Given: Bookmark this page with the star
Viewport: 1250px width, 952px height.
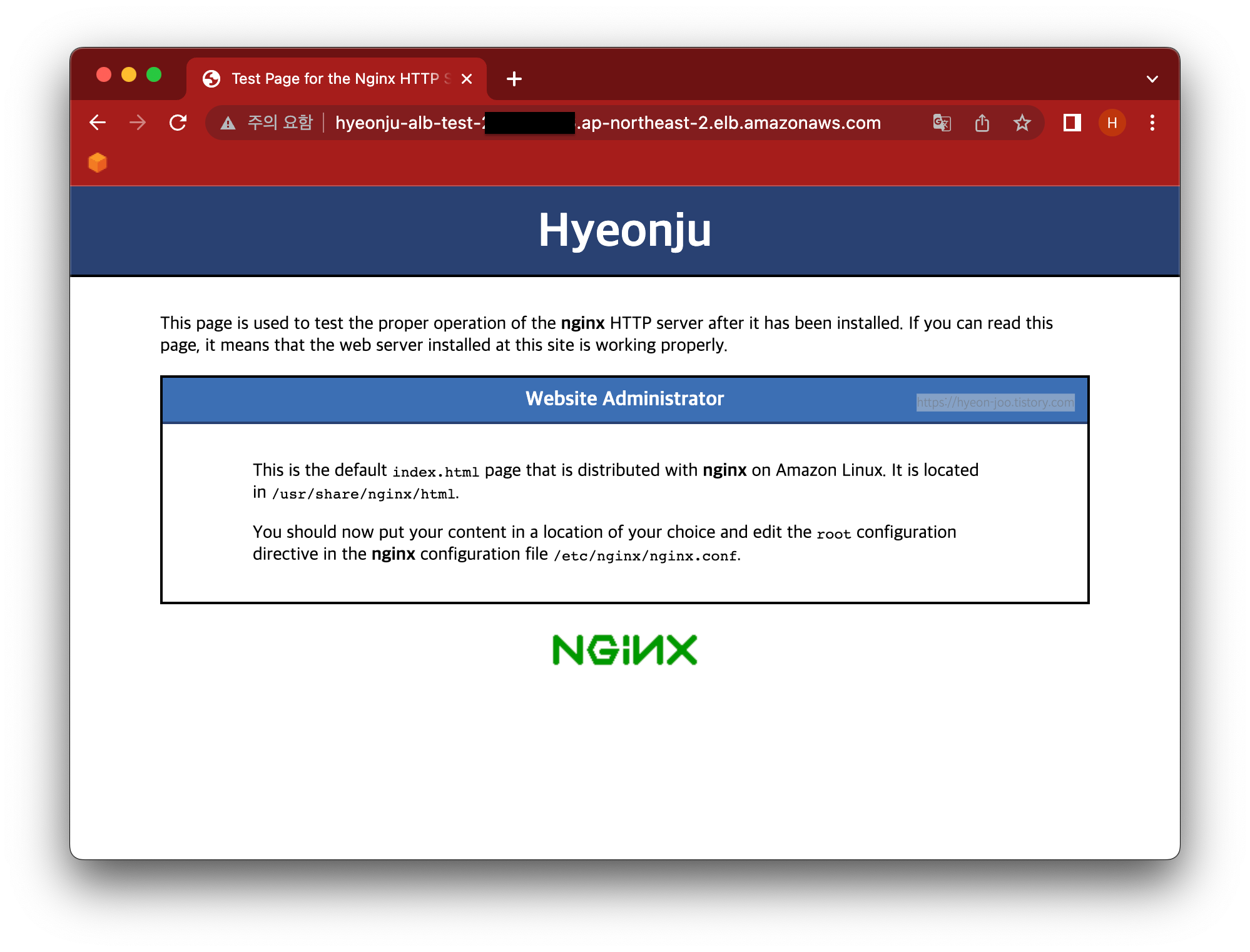Looking at the screenshot, I should pyautogui.click(x=1022, y=123).
